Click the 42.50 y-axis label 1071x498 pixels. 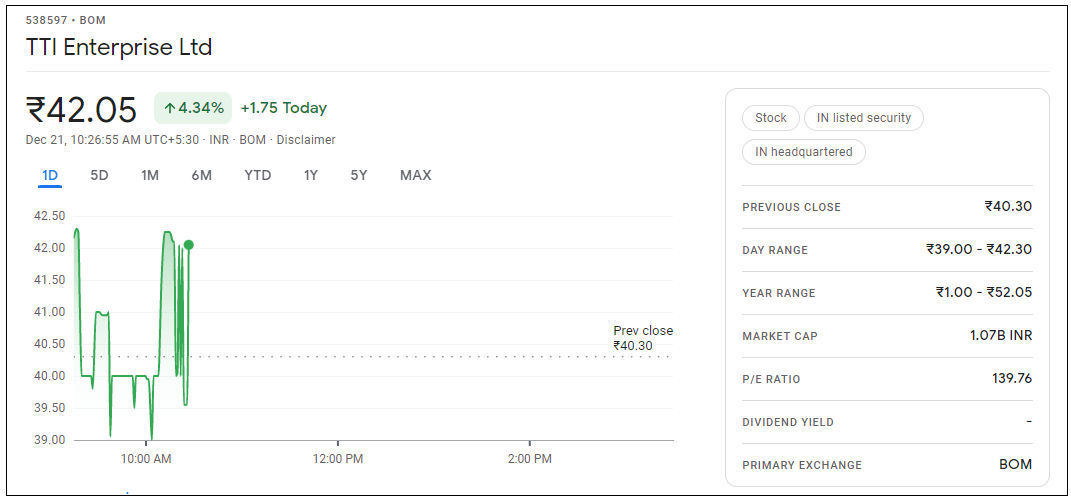(x=49, y=216)
